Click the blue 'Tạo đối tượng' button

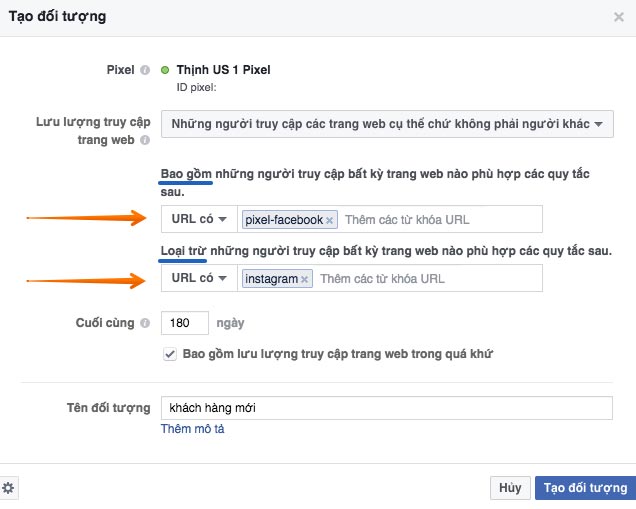(x=585, y=488)
